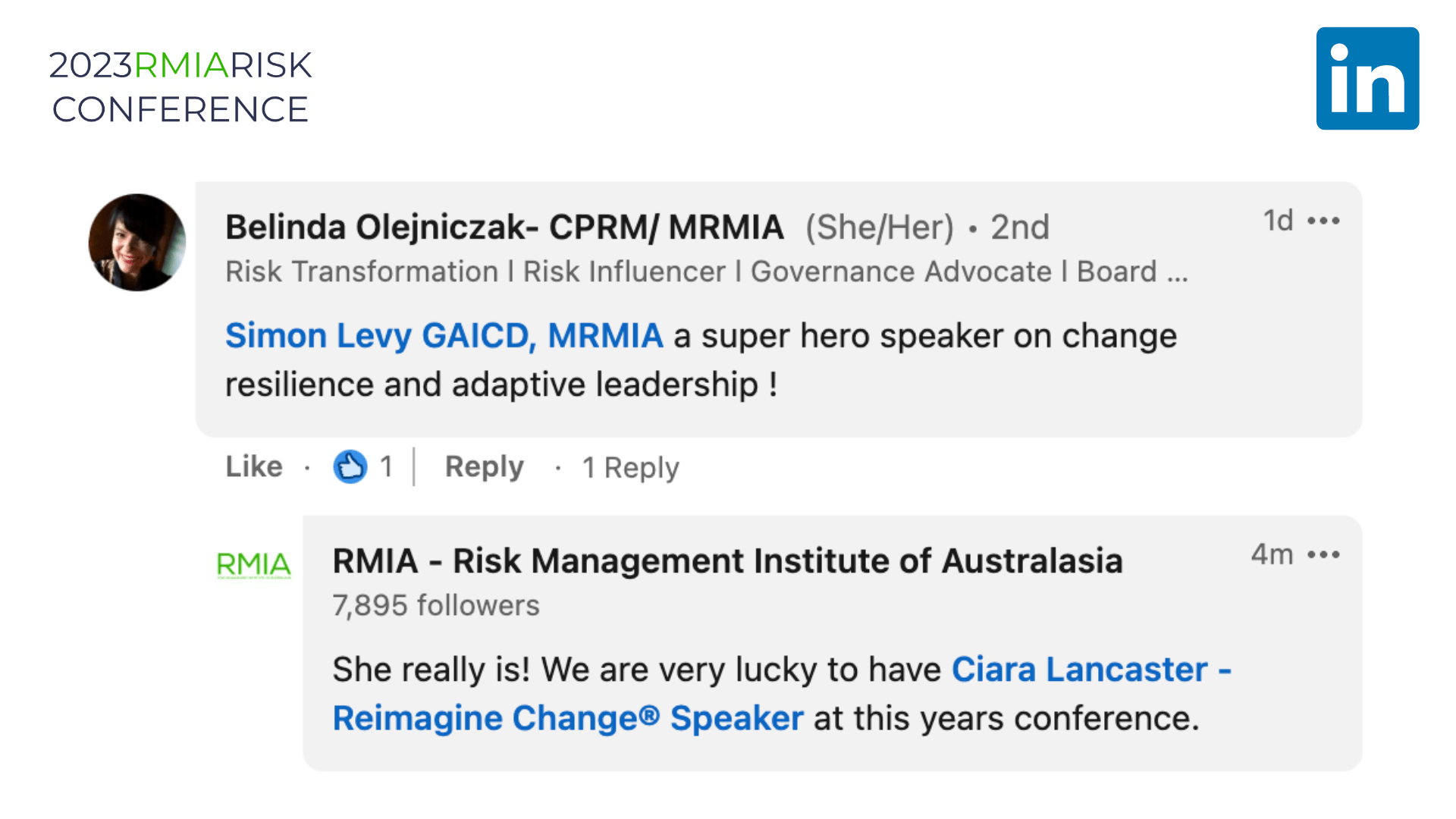Click Belinda Olejniczak- CPRM/ MRMIA name
This screenshot has width=1456, height=819.
click(504, 227)
